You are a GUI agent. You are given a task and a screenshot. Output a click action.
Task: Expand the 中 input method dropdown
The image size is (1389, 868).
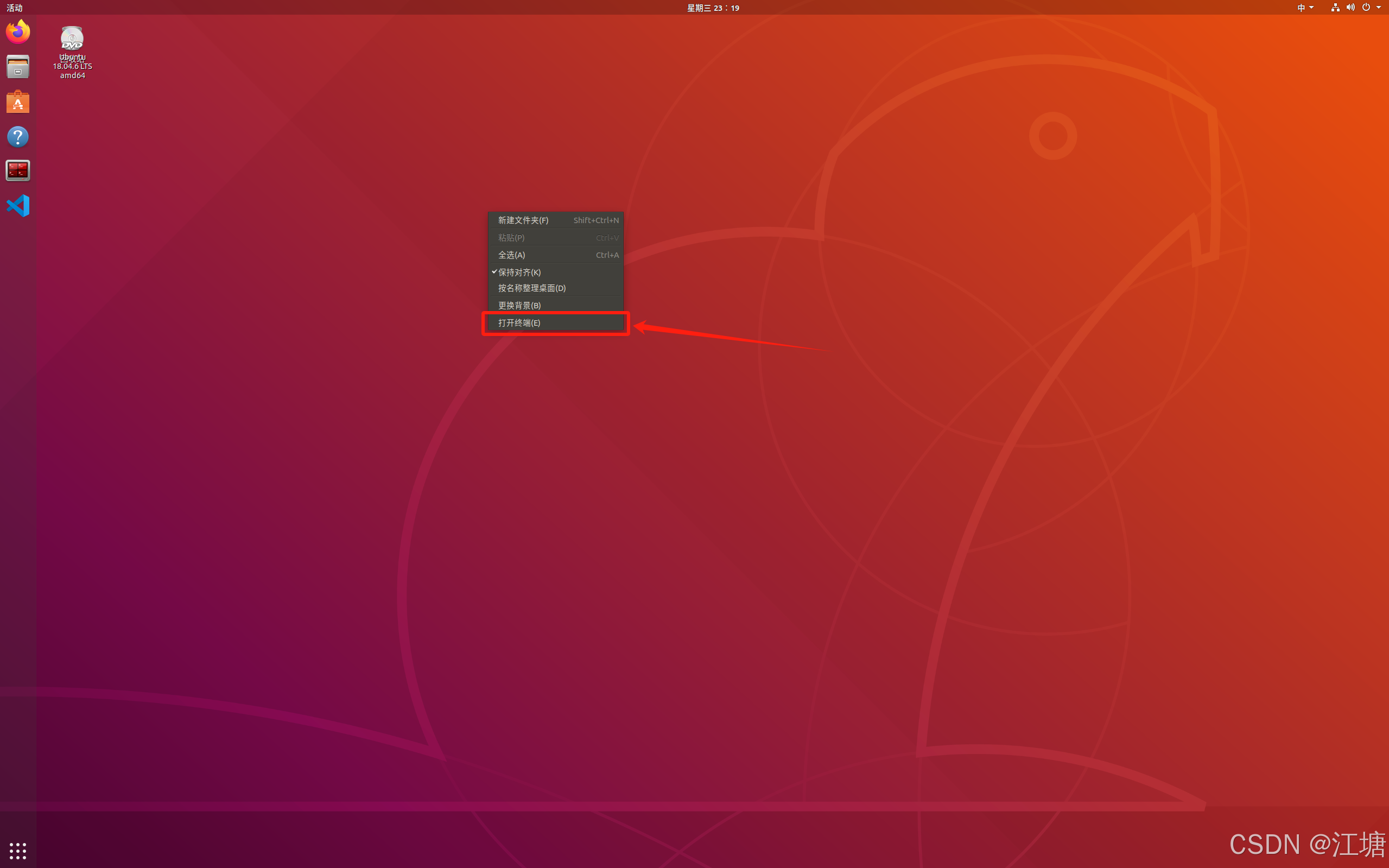point(1305,8)
